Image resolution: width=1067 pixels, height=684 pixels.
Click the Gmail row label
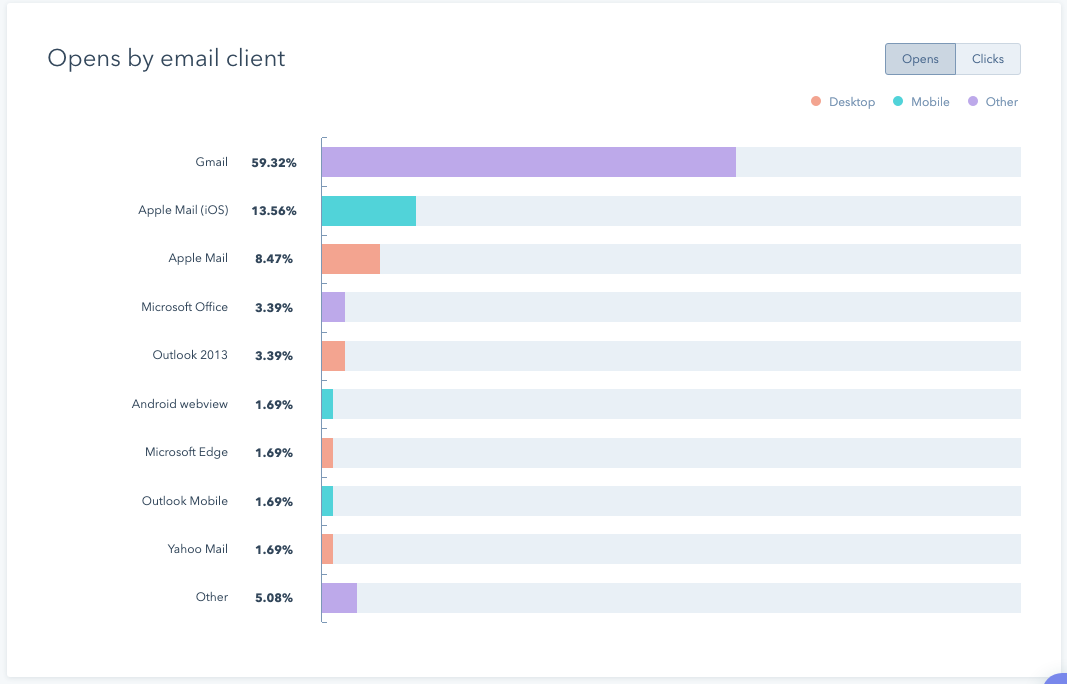(x=213, y=161)
